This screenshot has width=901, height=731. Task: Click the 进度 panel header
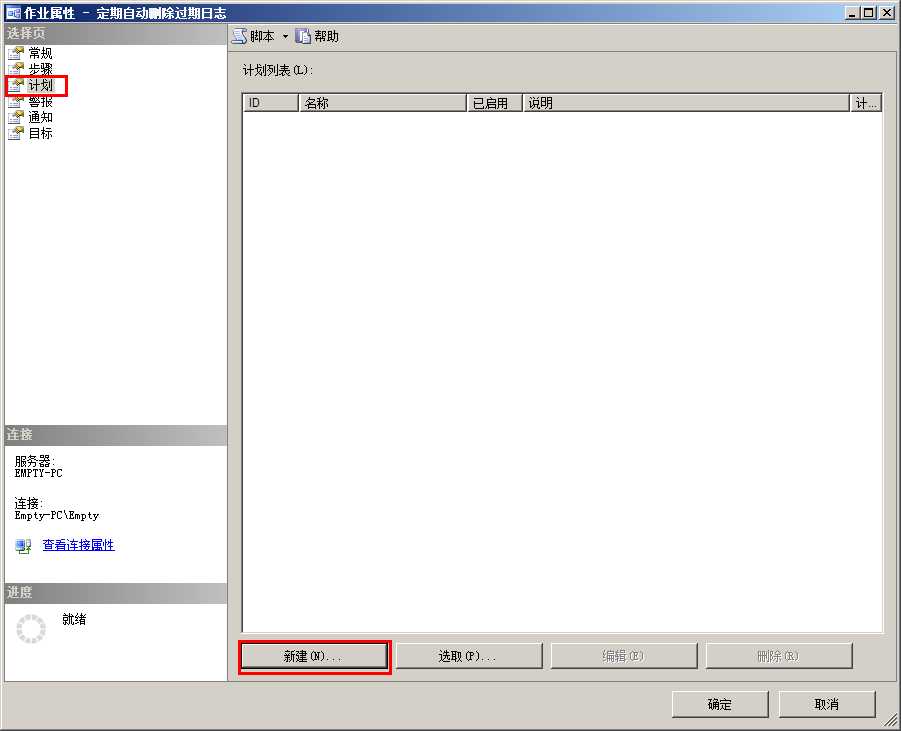[115, 593]
